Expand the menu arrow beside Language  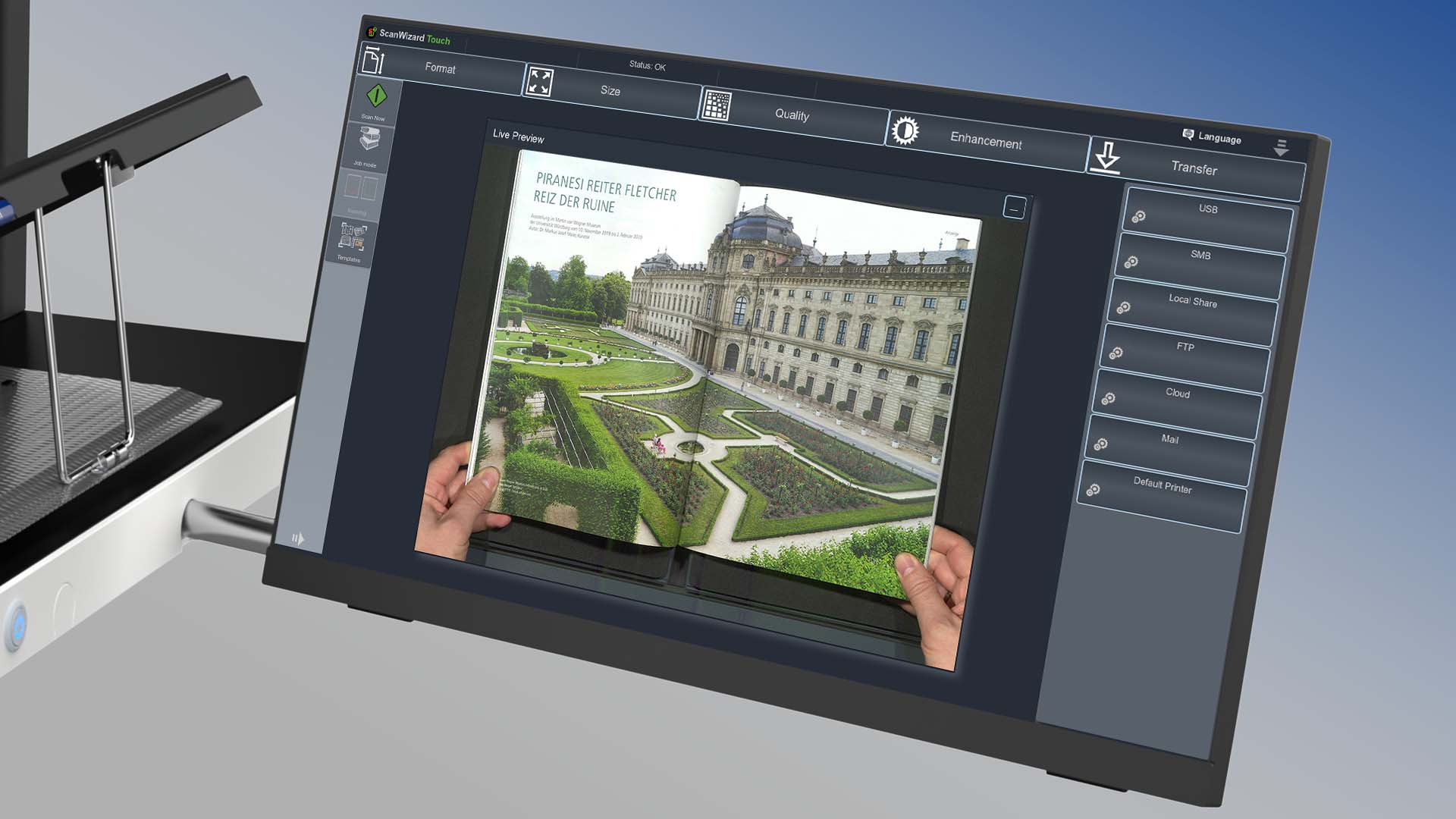(1281, 147)
